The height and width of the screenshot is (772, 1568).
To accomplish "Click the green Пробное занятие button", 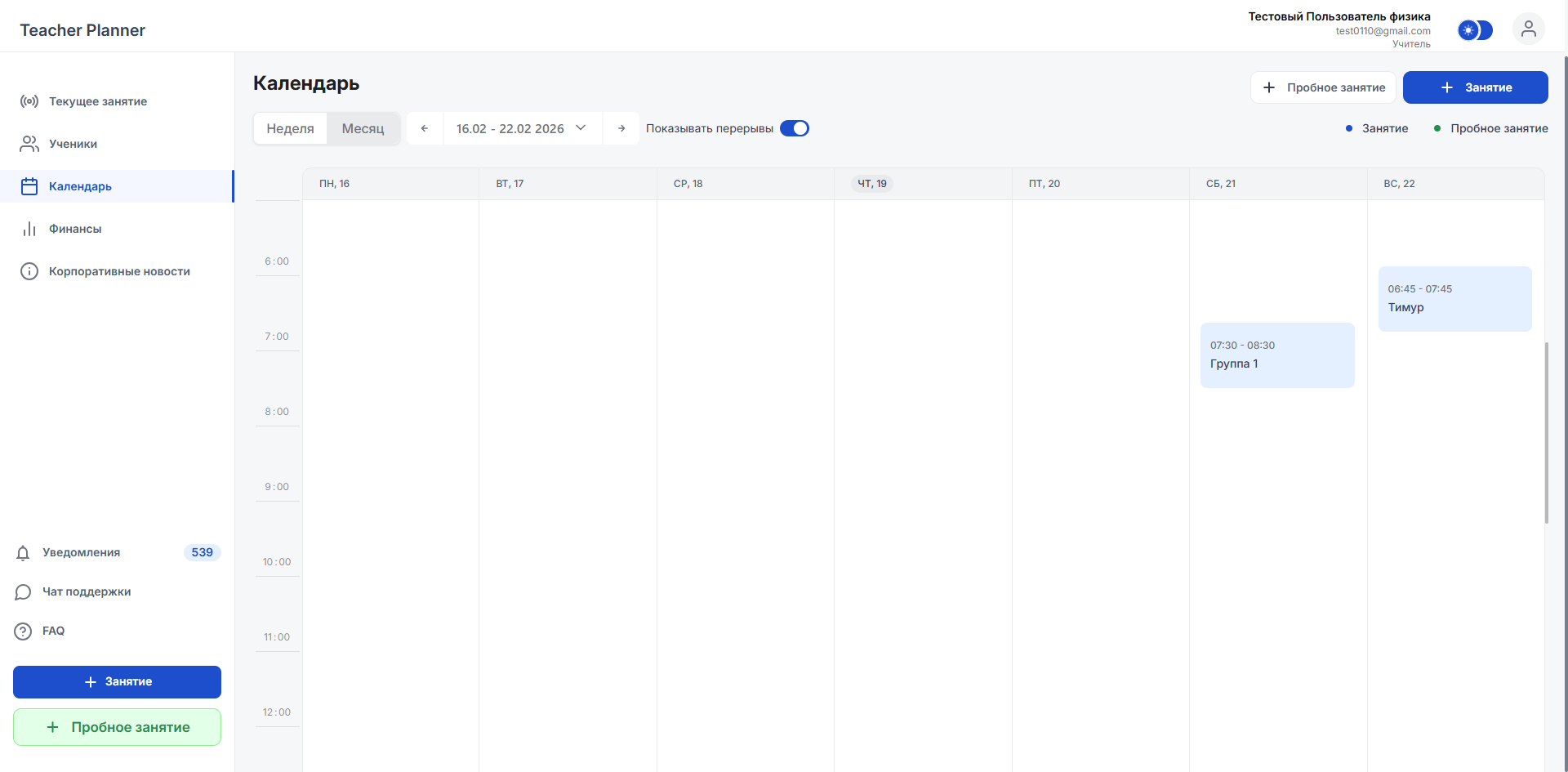I will tap(116, 726).
